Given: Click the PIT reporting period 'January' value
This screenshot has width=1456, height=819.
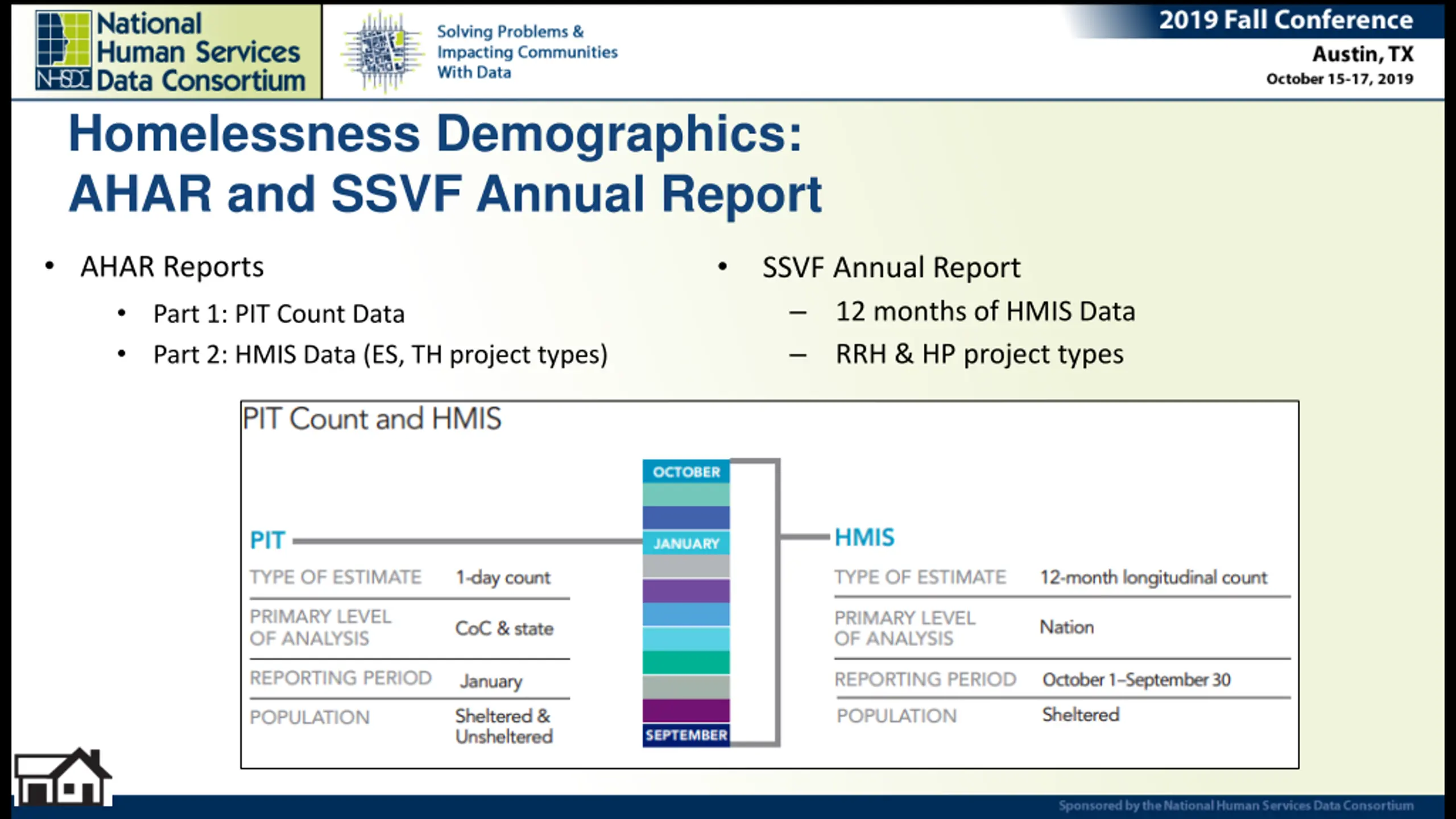Looking at the screenshot, I should pos(491,681).
